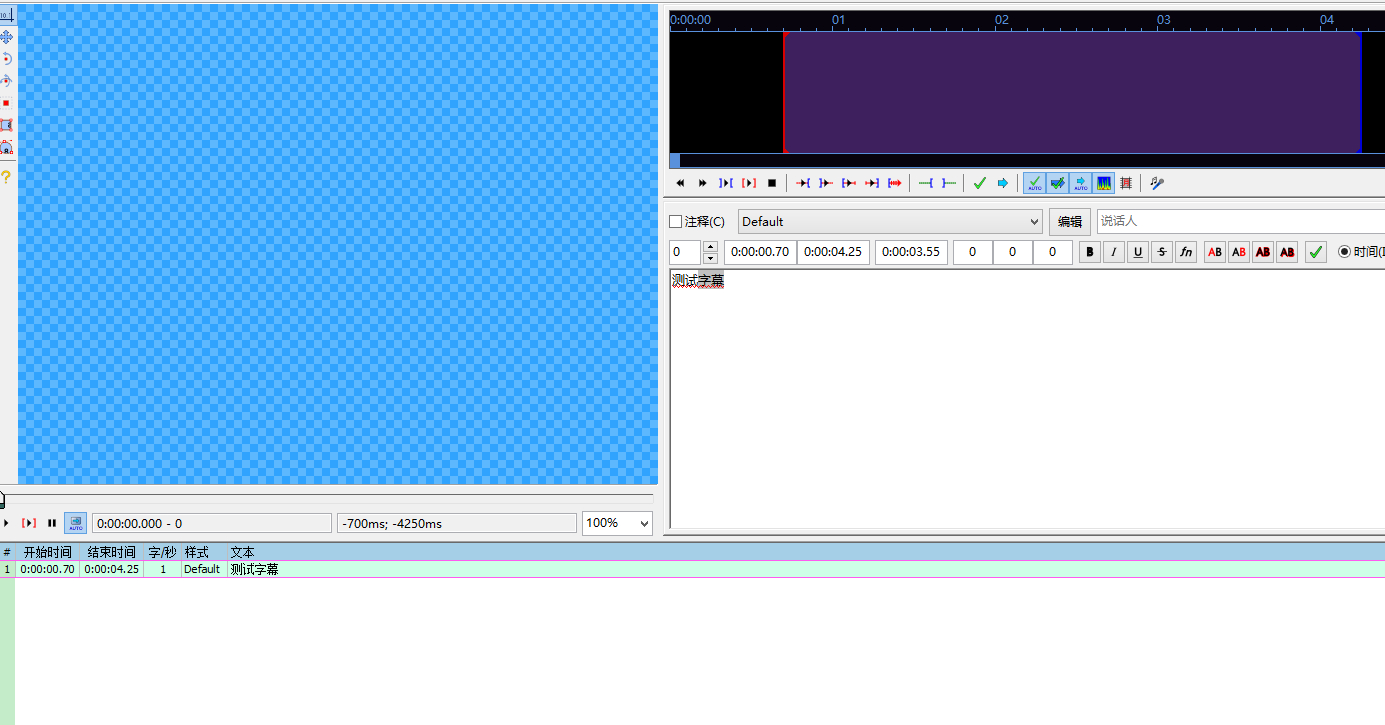Select the rectangle clip tool
1385x725 pixels.
7,125
